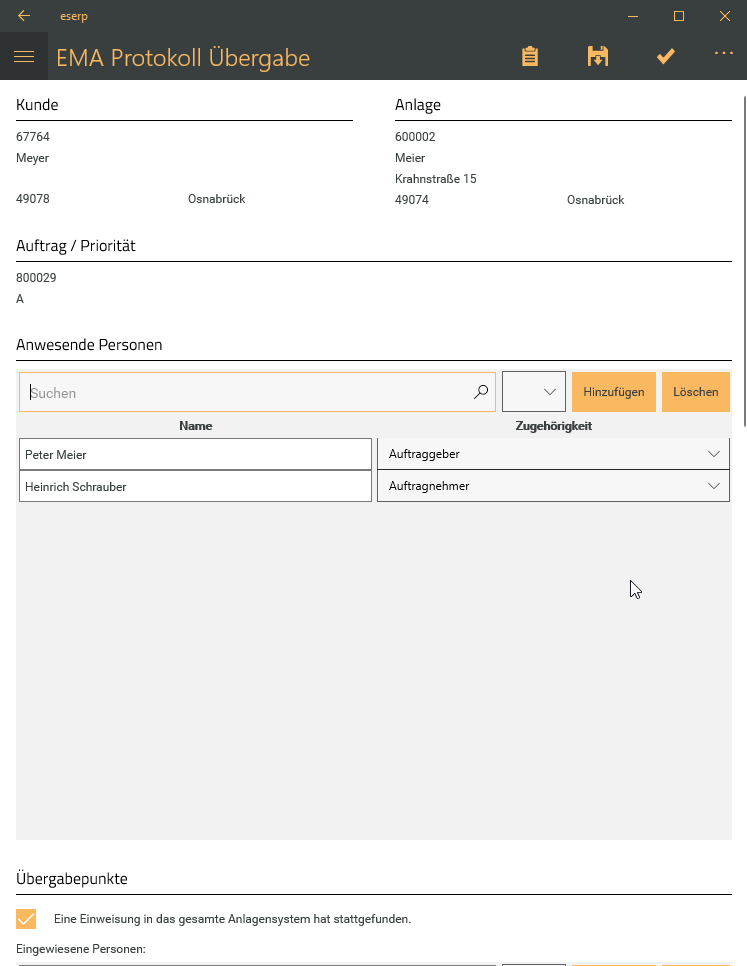Select the Peter Meier name field

tap(195, 454)
